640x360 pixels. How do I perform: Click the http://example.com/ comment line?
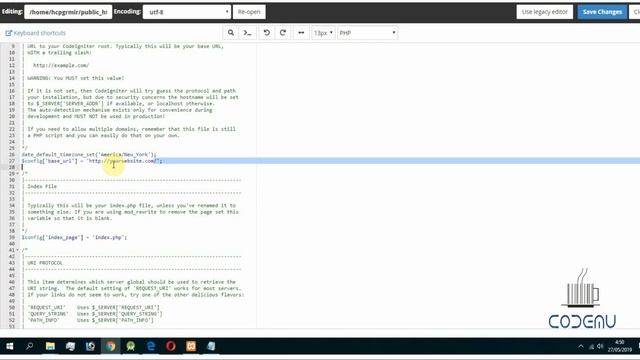pos(61,65)
